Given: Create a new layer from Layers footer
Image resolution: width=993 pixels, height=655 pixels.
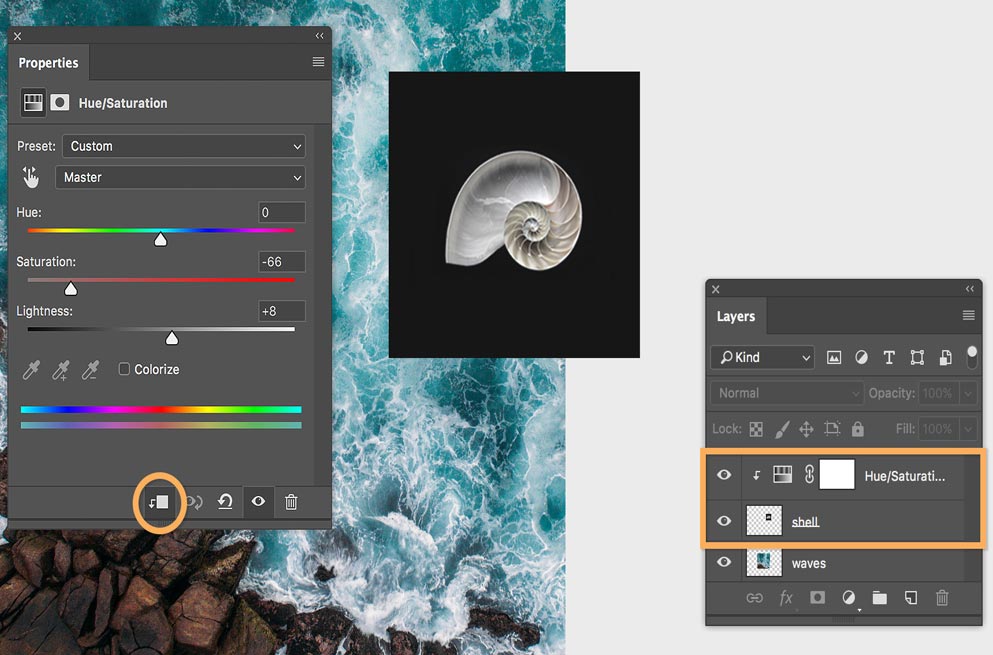Looking at the screenshot, I should [911, 598].
